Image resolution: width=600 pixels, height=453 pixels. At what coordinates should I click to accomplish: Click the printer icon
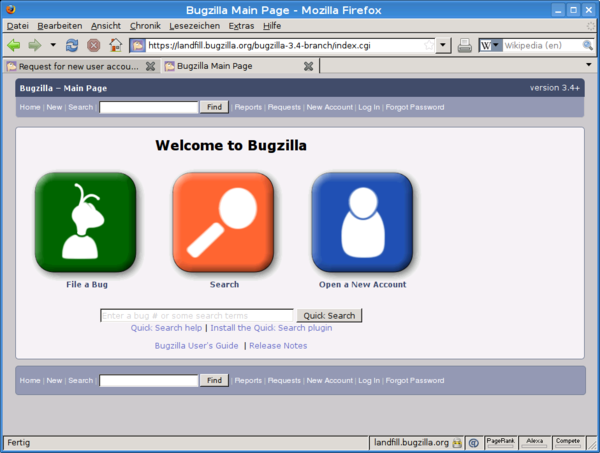465,46
